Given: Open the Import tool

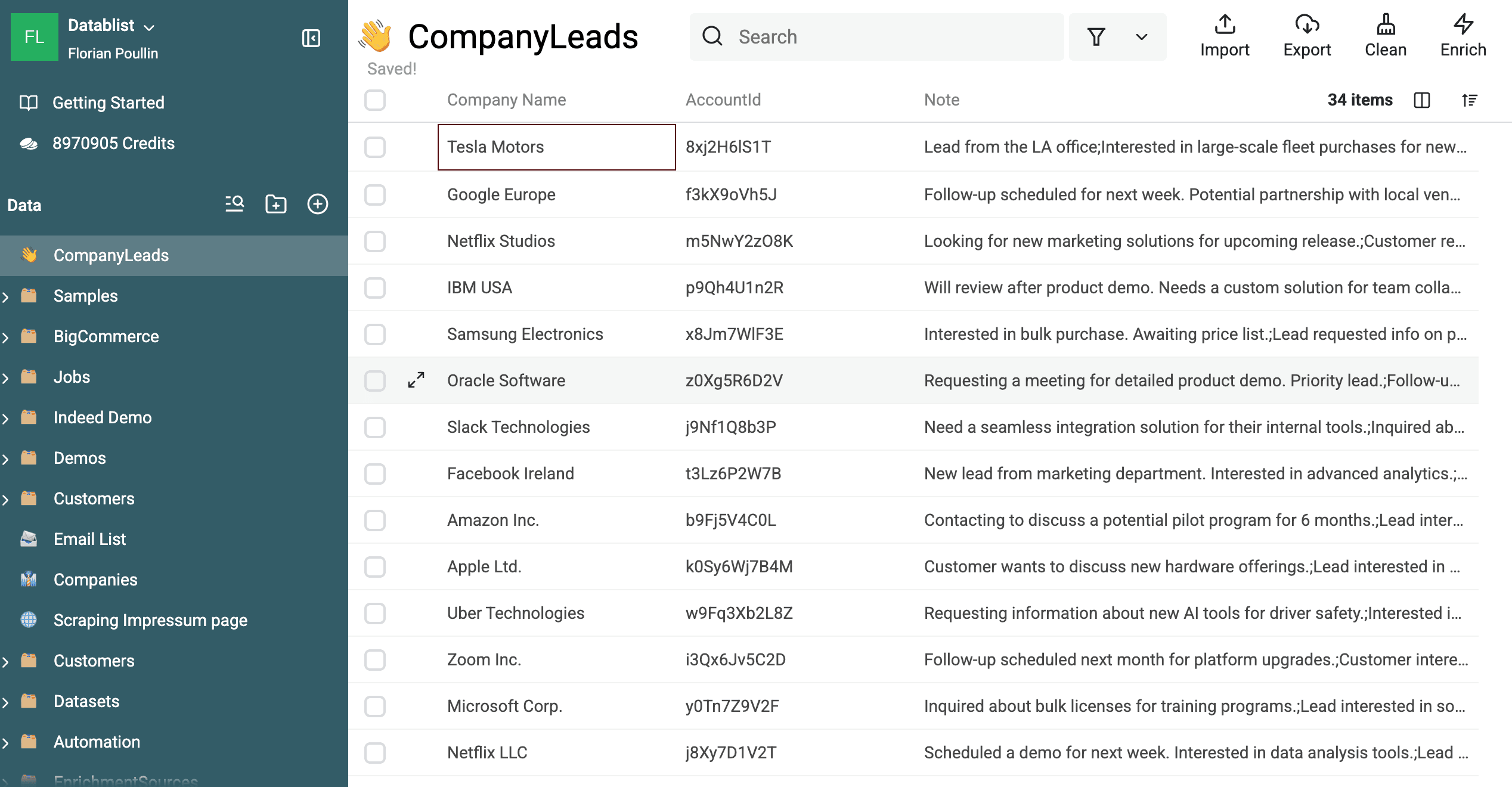Looking at the screenshot, I should point(1225,36).
